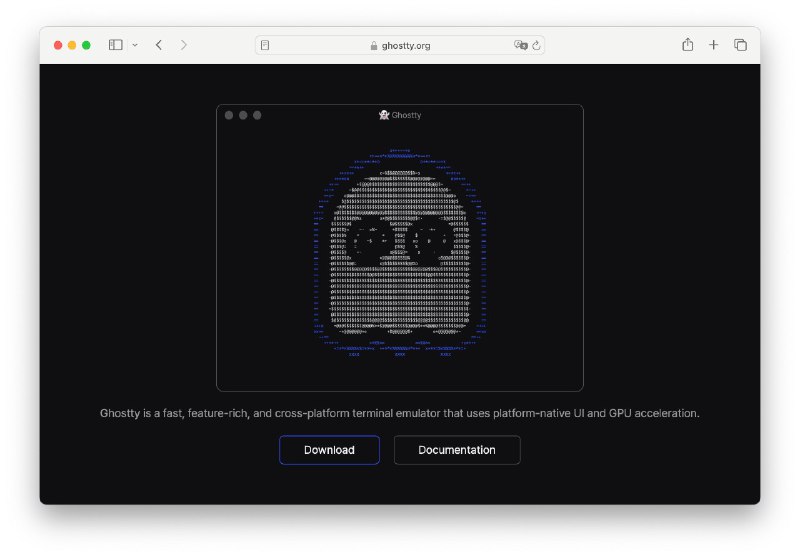800x557 pixels.
Task: Click the ghost emoji in the Ghostty title
Action: coord(384,115)
